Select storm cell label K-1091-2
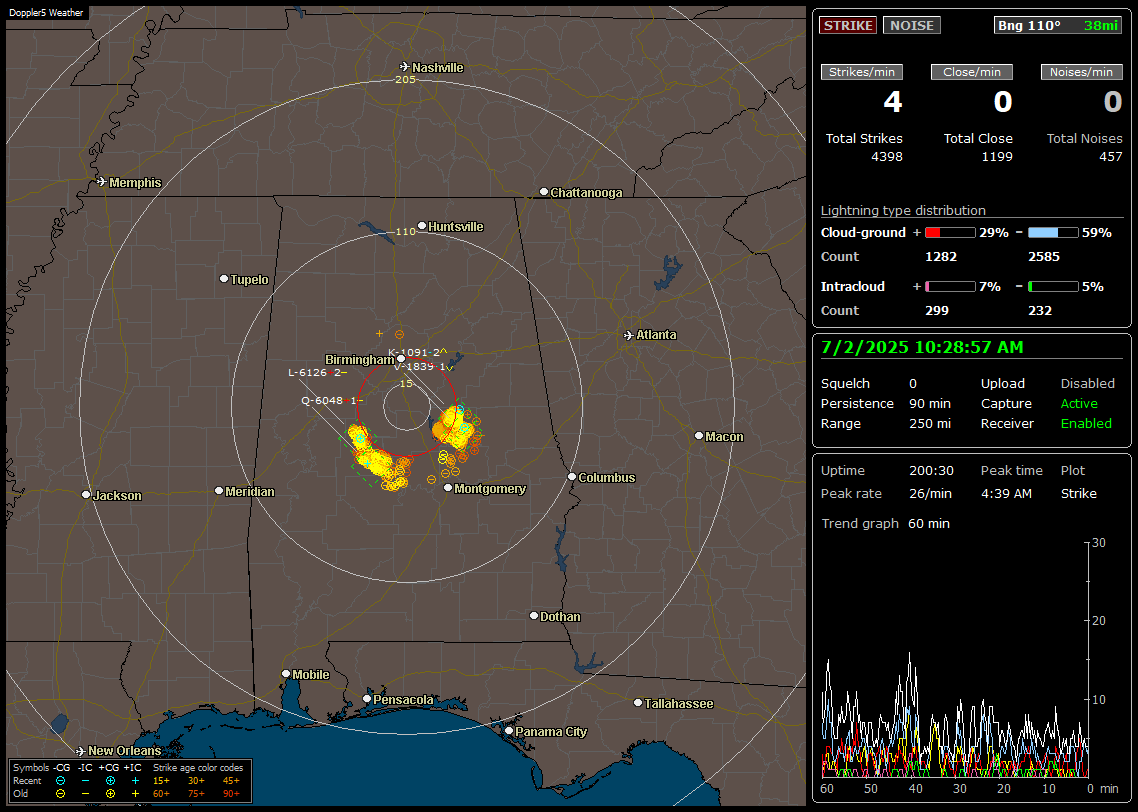The image size is (1138, 812). pyautogui.click(x=417, y=352)
